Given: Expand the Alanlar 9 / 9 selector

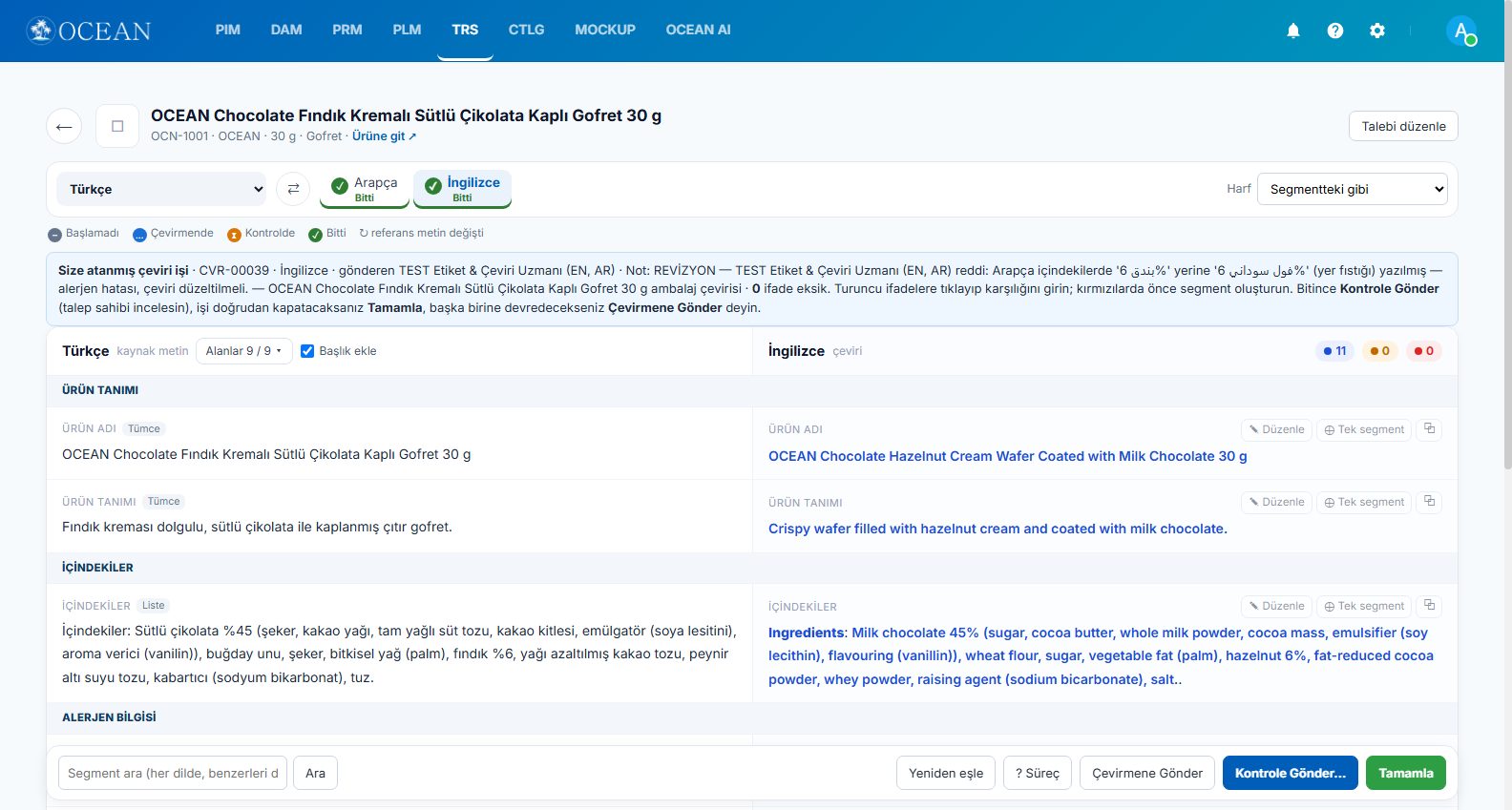Looking at the screenshot, I should 244,351.
